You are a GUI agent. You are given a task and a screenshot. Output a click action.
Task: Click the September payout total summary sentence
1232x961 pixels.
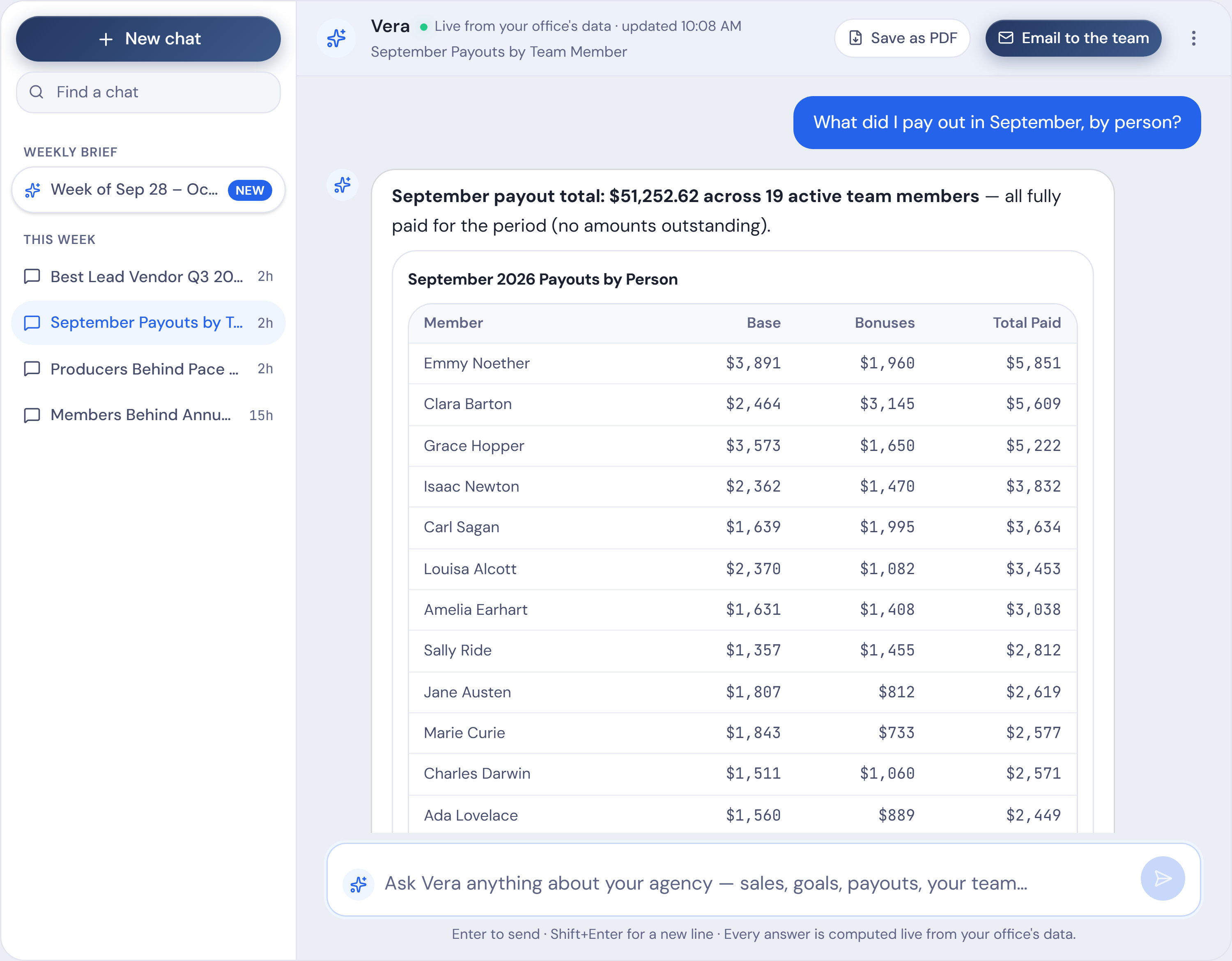[726, 211]
